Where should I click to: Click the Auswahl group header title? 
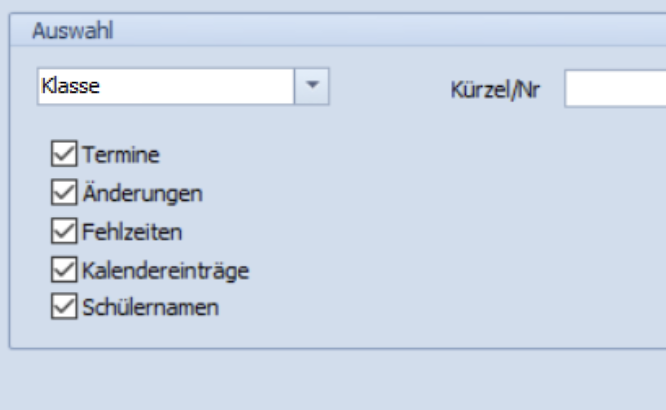tap(73, 31)
